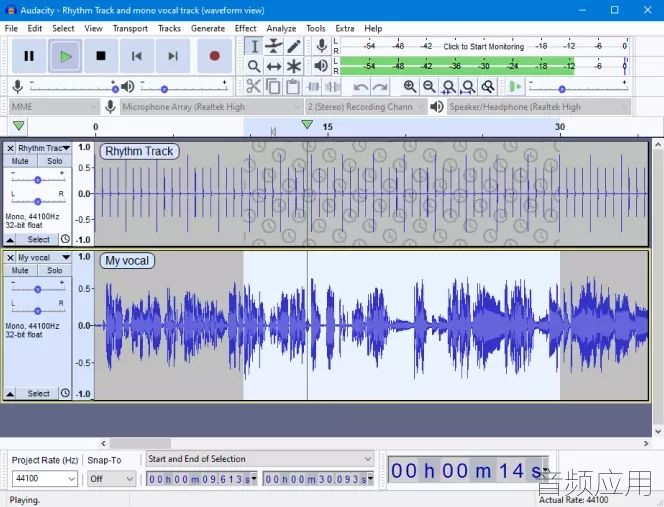Image resolution: width=664 pixels, height=507 pixels.
Task: Stop playback with the Stop button
Action: tap(101, 56)
